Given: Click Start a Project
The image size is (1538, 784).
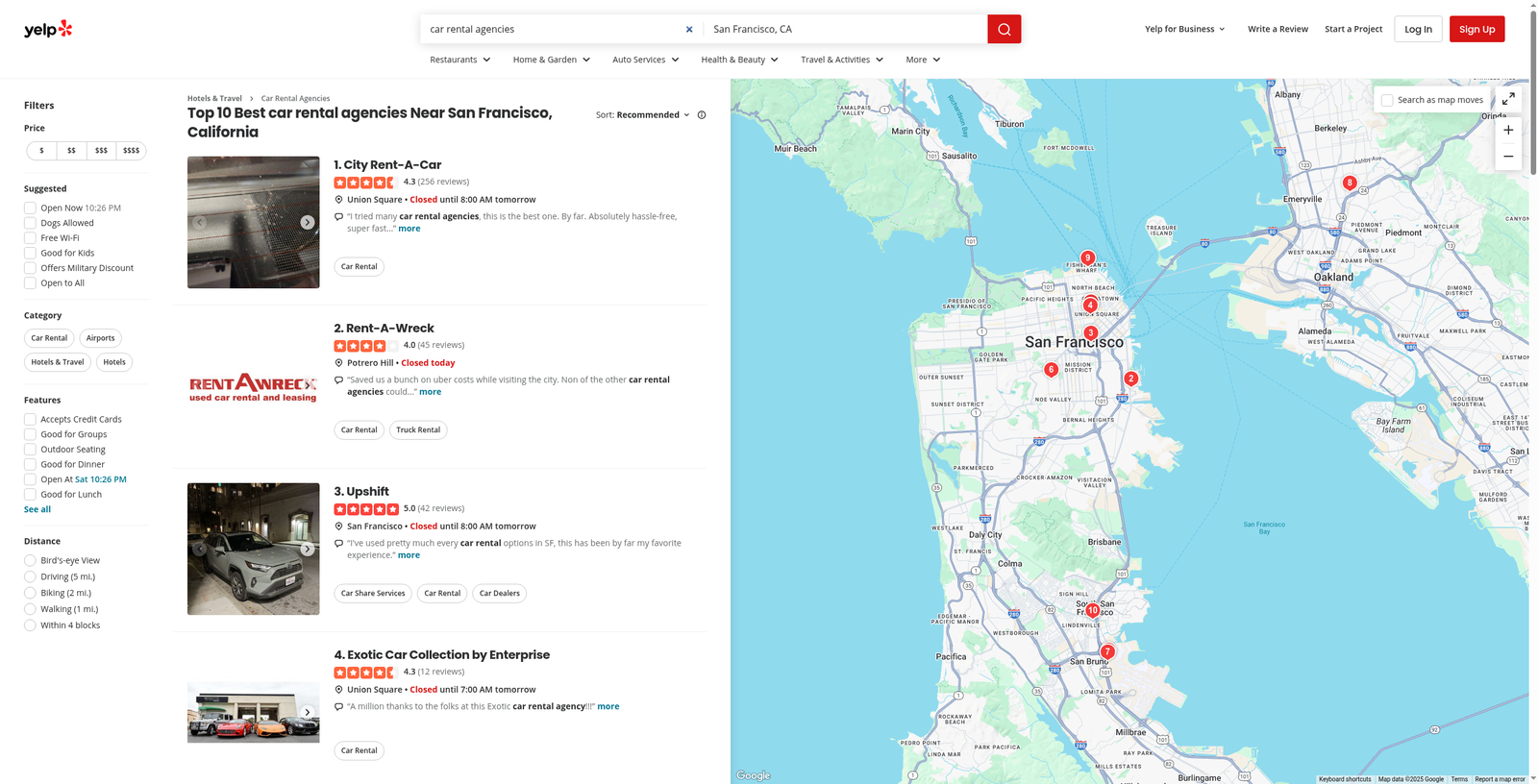Looking at the screenshot, I should 1353,29.
